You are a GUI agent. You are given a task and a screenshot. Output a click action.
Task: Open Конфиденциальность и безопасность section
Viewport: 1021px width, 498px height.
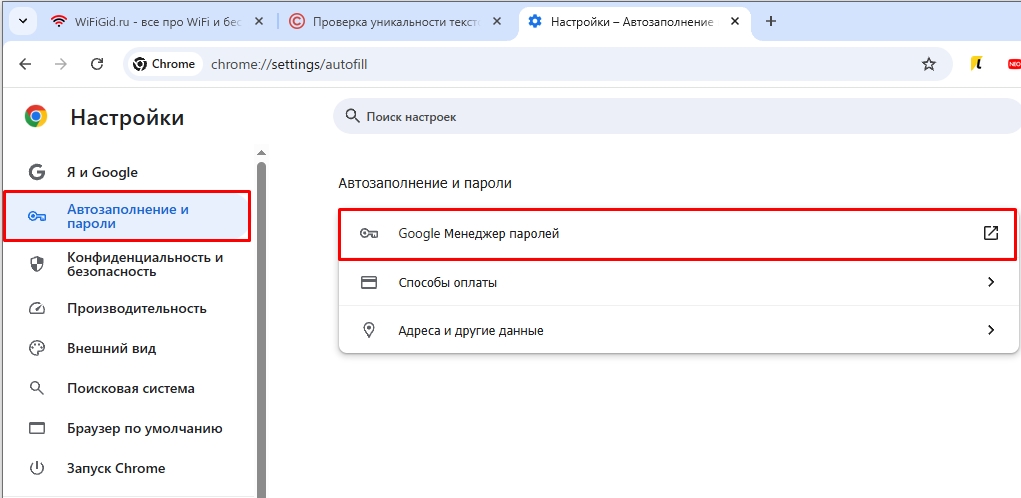tap(127, 264)
